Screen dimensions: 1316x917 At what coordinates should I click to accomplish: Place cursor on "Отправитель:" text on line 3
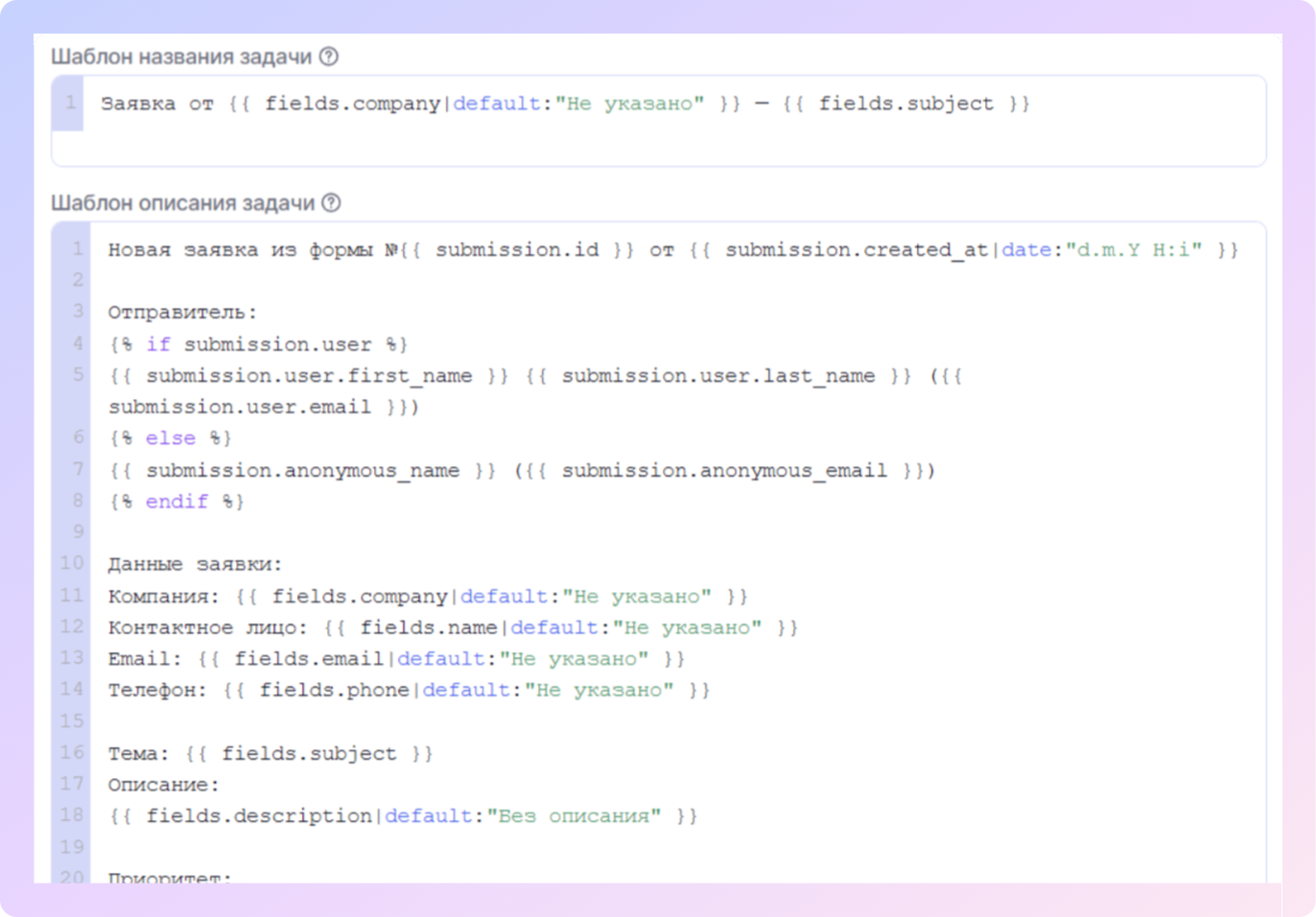(x=182, y=313)
